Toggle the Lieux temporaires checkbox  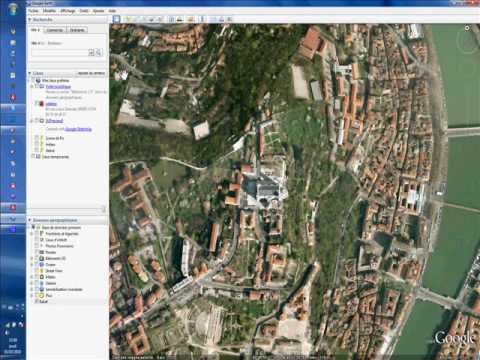tap(33, 156)
